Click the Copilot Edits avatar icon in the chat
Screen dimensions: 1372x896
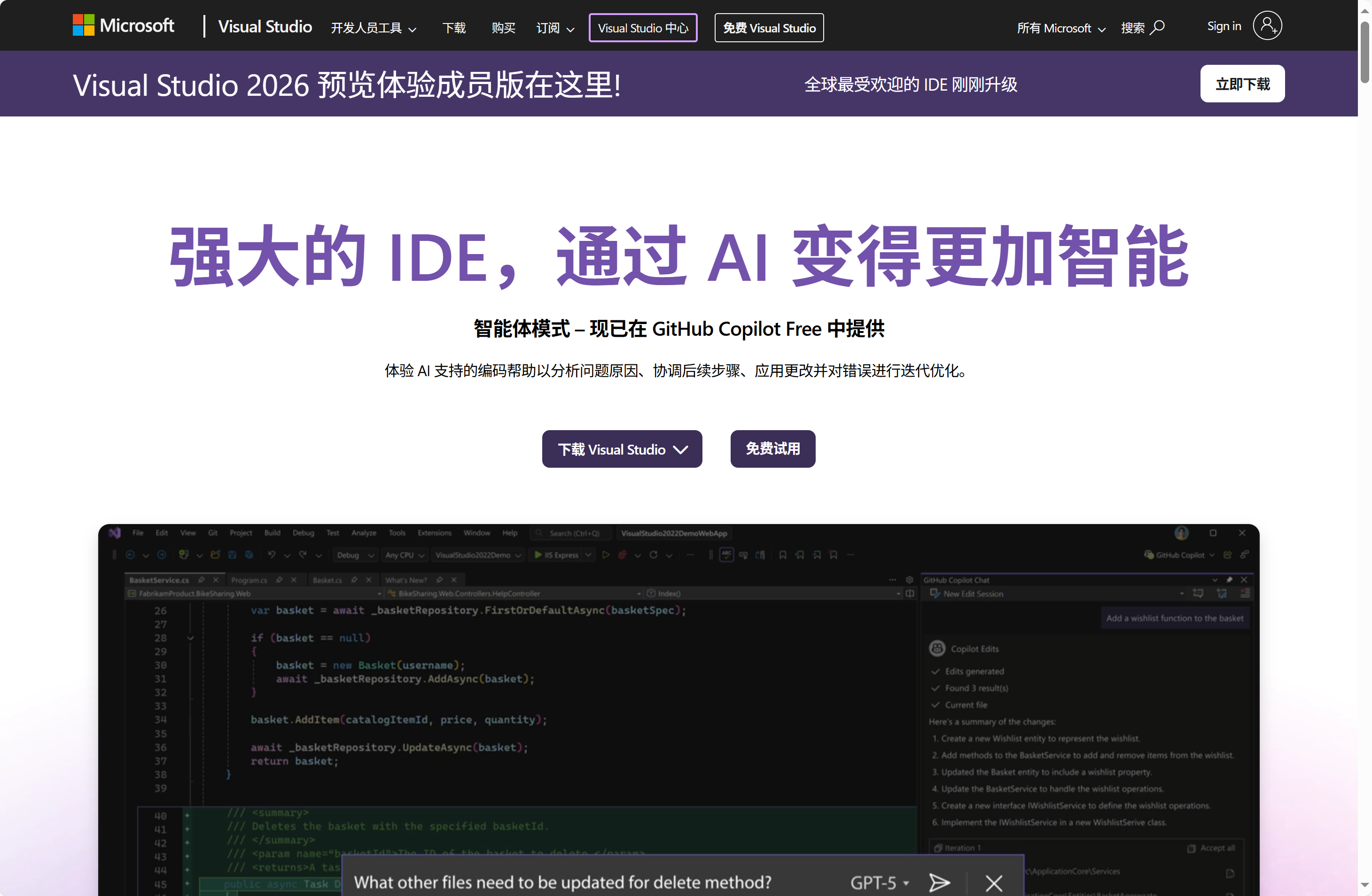[937, 648]
